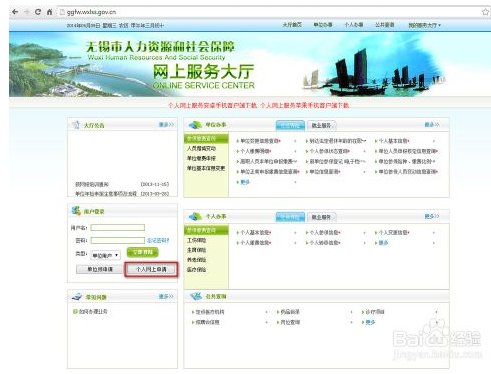
Task: Open the Apple client download link
Action: (x=304, y=105)
